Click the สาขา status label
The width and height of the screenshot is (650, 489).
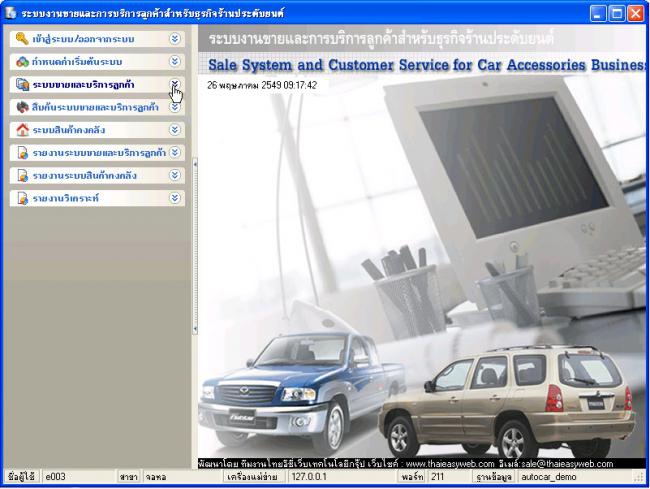point(129,477)
